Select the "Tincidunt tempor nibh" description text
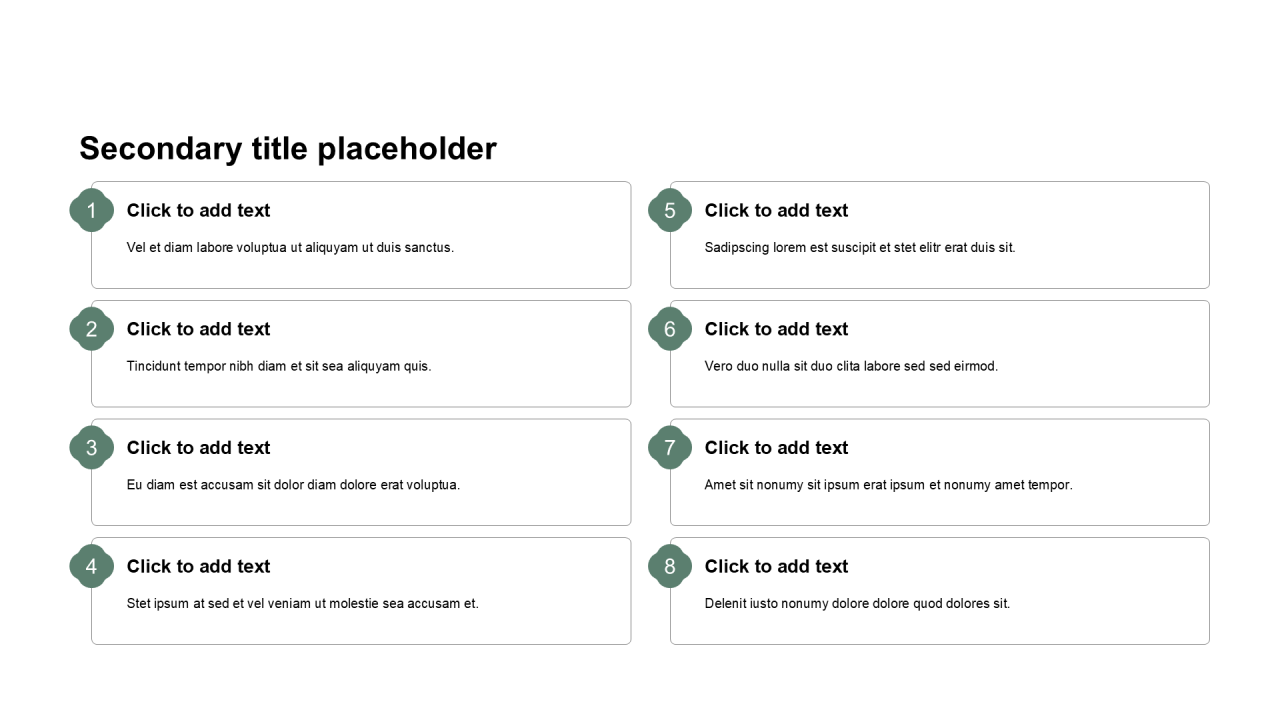1280x720 pixels. (x=279, y=366)
